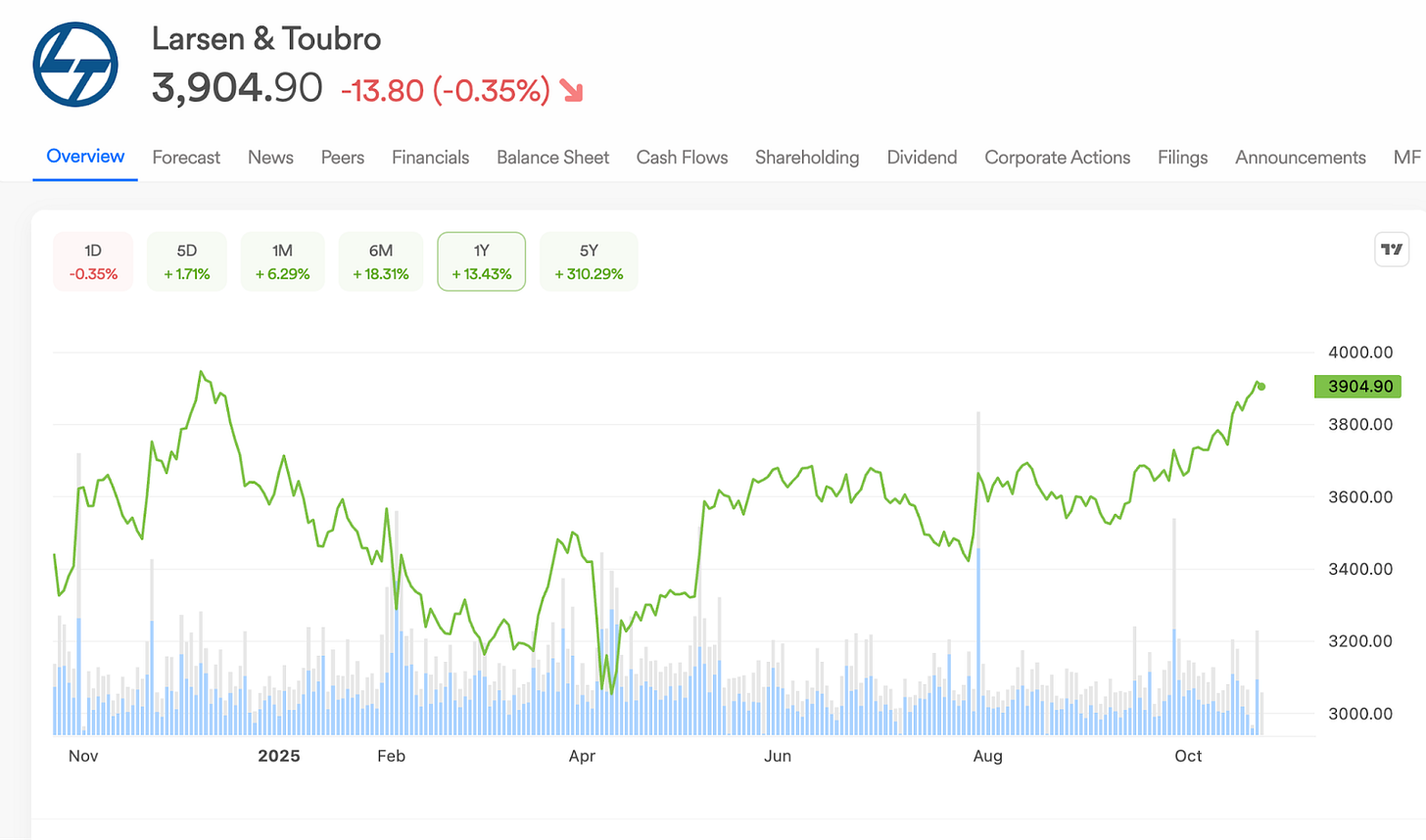The height and width of the screenshot is (840, 1426).
Task: Select the 1Y timeframe button
Action: (481, 261)
